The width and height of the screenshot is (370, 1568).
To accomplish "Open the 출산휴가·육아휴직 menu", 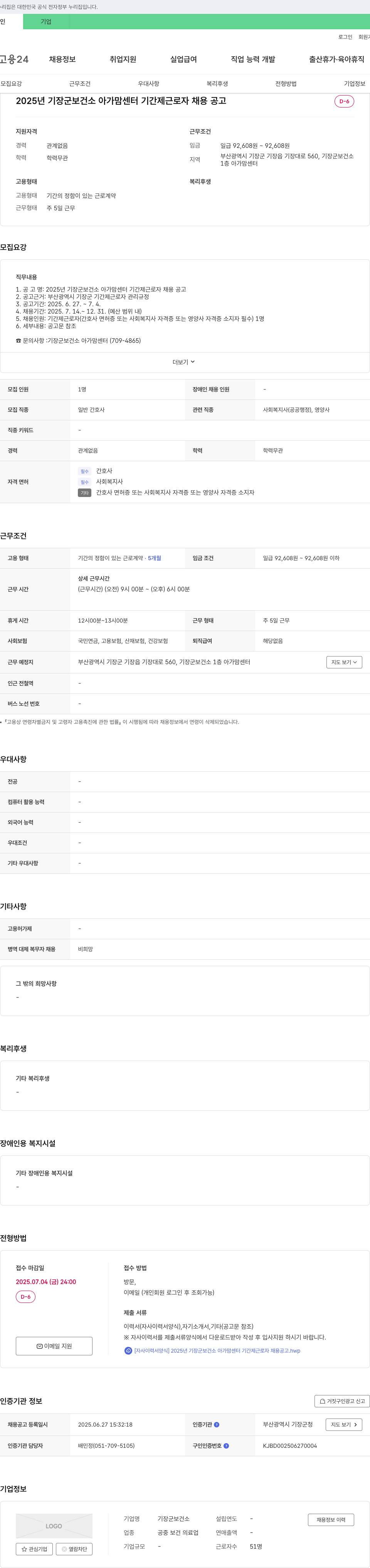I will 336,59.
